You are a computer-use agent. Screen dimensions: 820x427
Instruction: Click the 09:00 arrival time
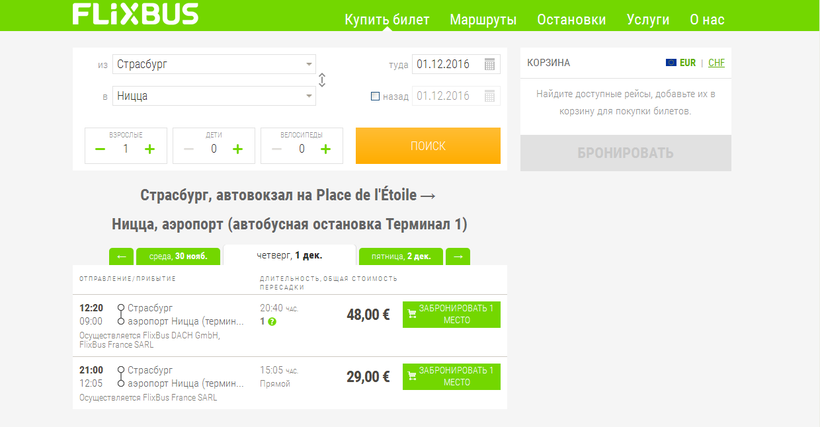point(91,321)
